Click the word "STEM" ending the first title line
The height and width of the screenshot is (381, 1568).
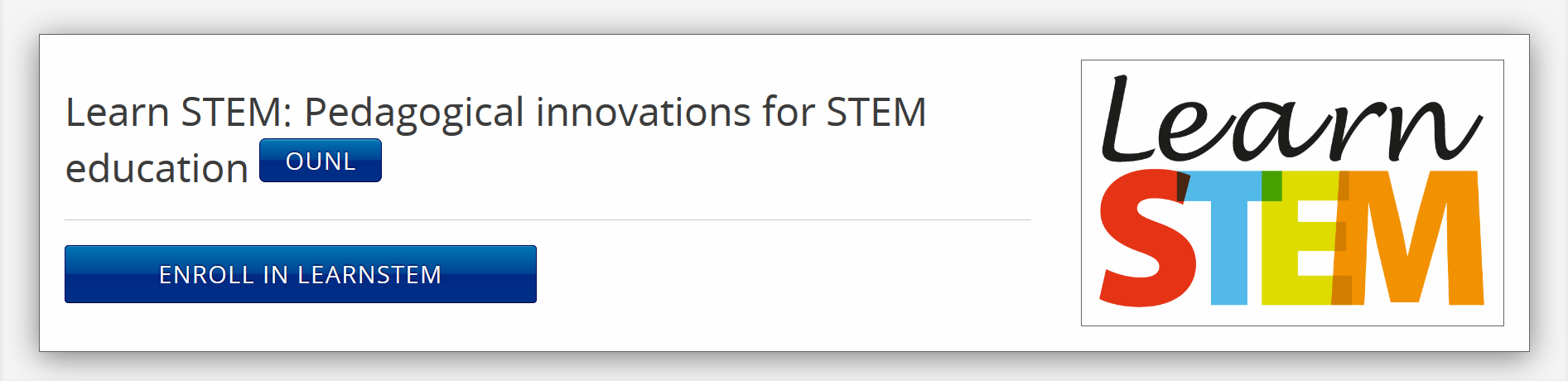(x=876, y=113)
